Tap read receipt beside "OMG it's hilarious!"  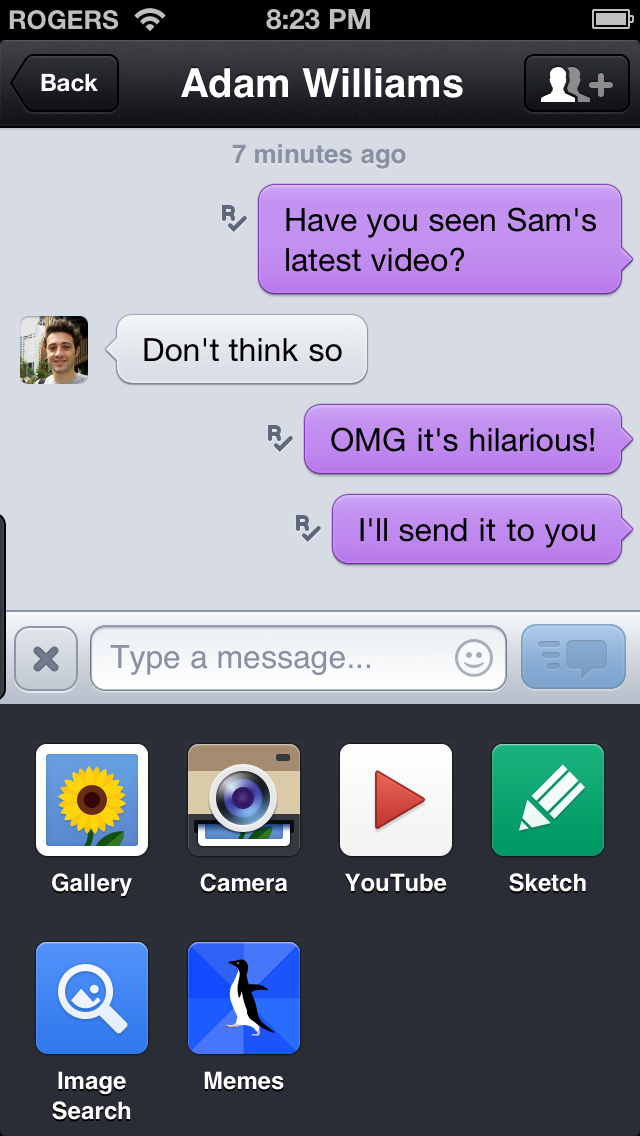click(279, 437)
